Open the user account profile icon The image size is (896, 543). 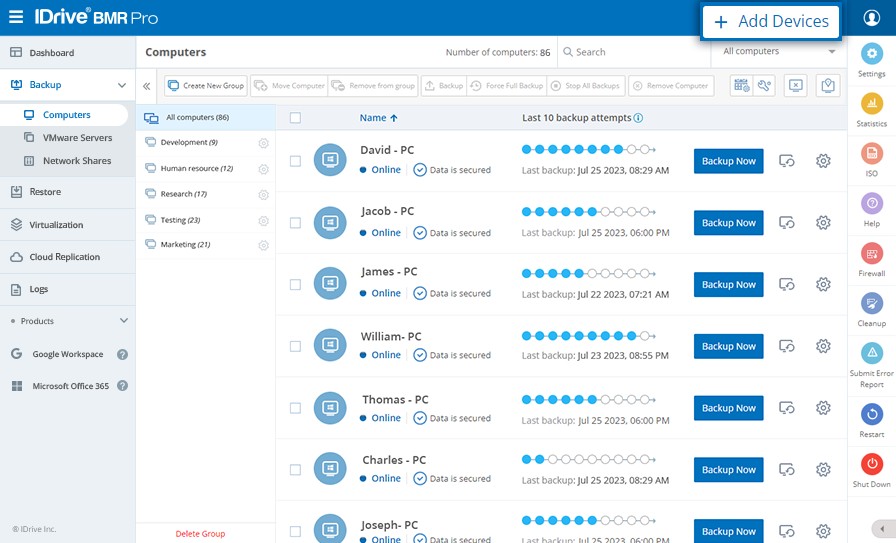871,18
